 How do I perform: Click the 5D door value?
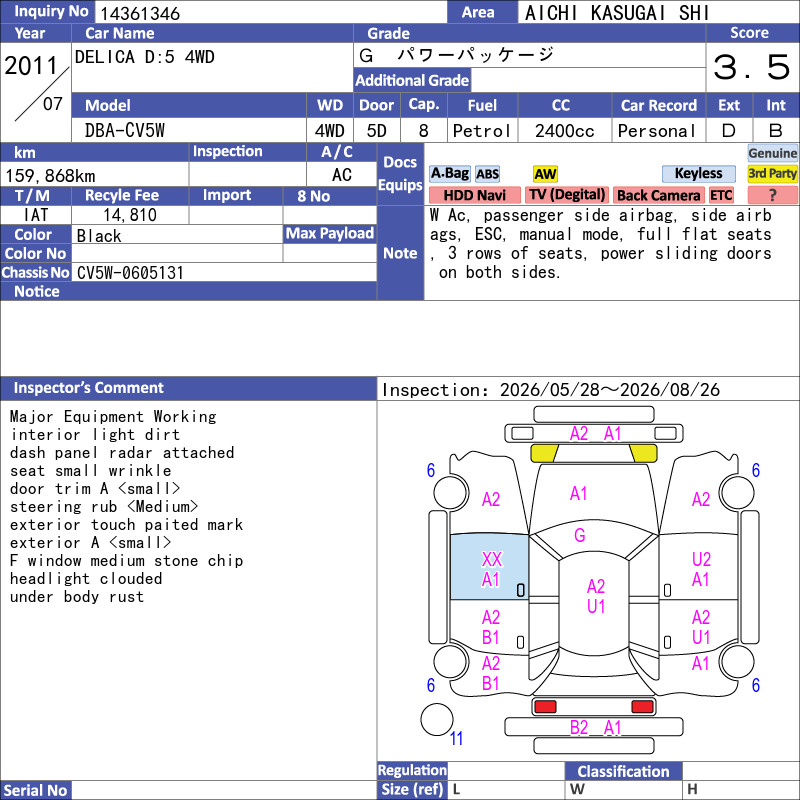pyautogui.click(x=377, y=131)
